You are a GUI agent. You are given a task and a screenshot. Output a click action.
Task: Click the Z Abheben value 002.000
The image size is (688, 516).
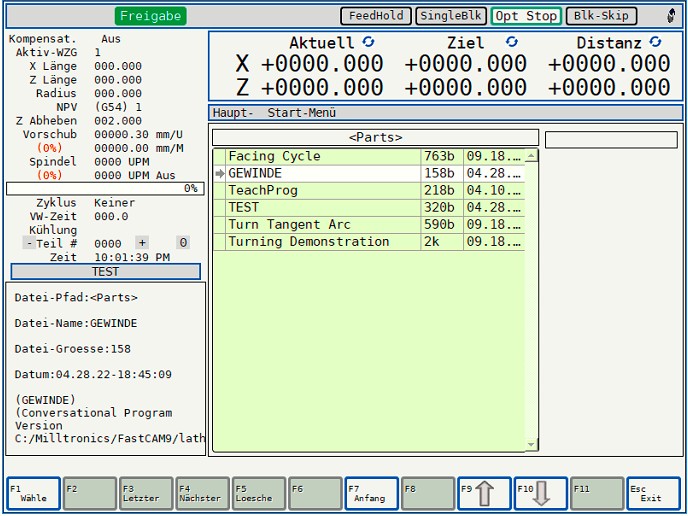pyautogui.click(x=118, y=121)
